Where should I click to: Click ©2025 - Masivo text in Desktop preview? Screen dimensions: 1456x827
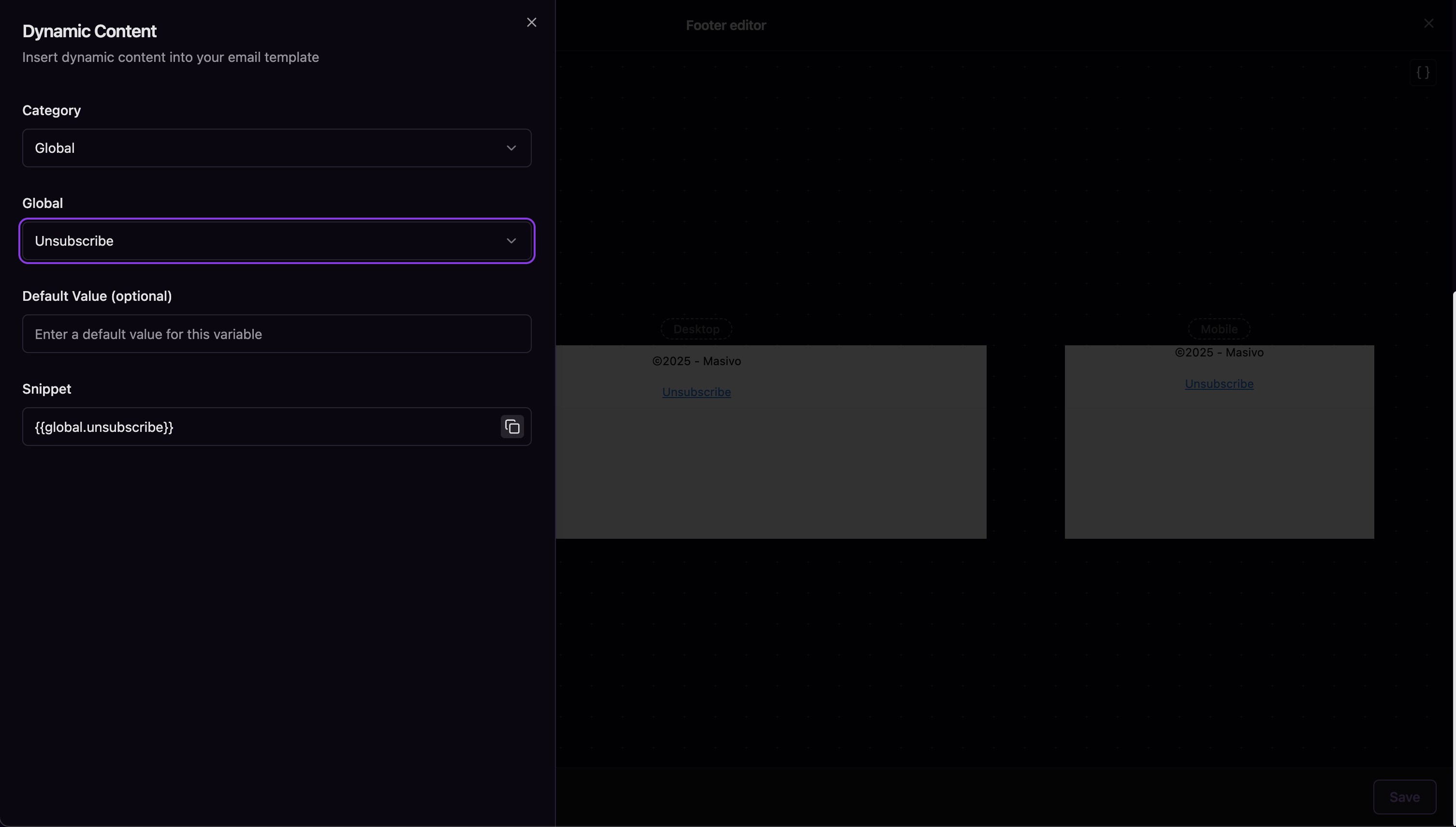[x=696, y=361]
